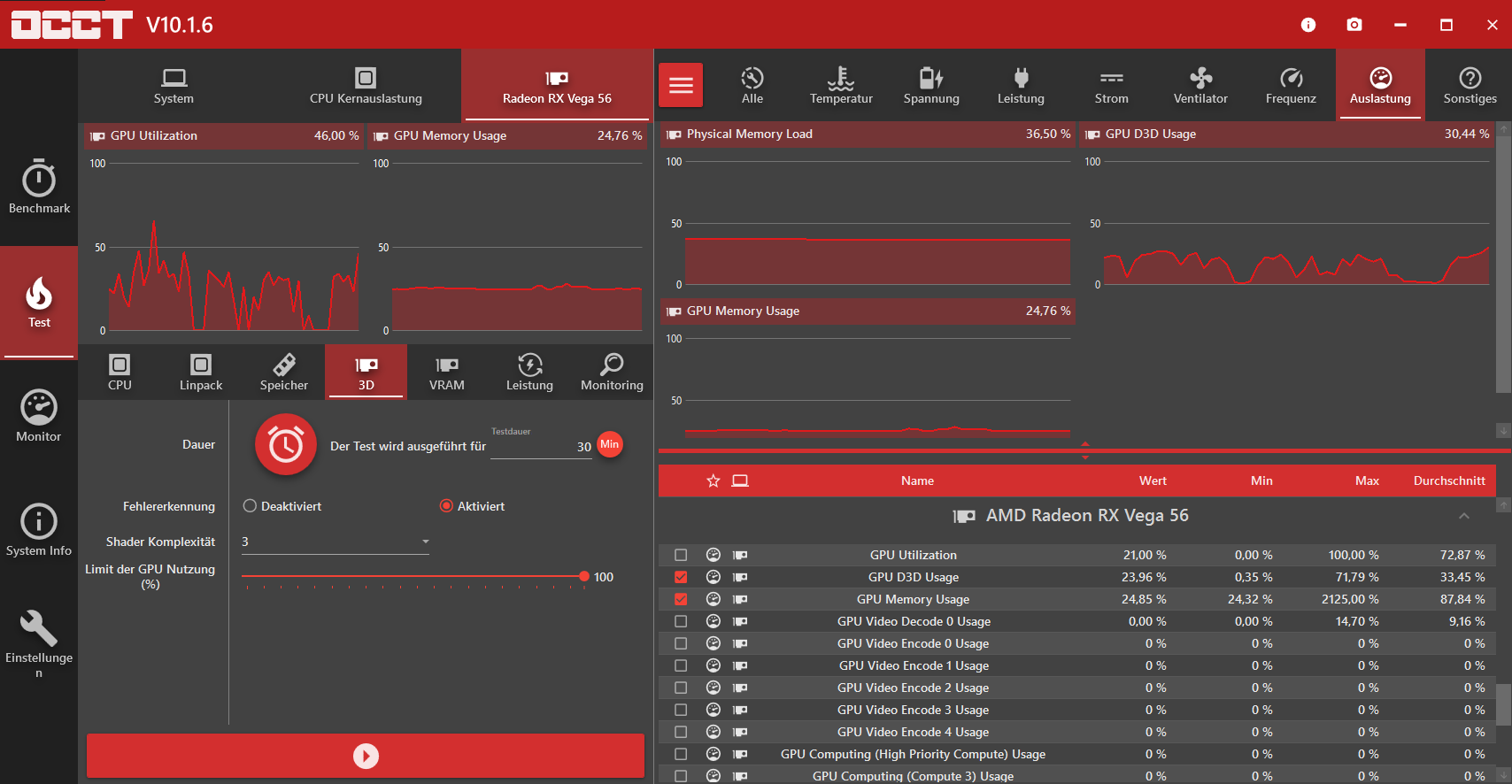Switch to Radeon RX Vega 56 tab

coord(557,86)
